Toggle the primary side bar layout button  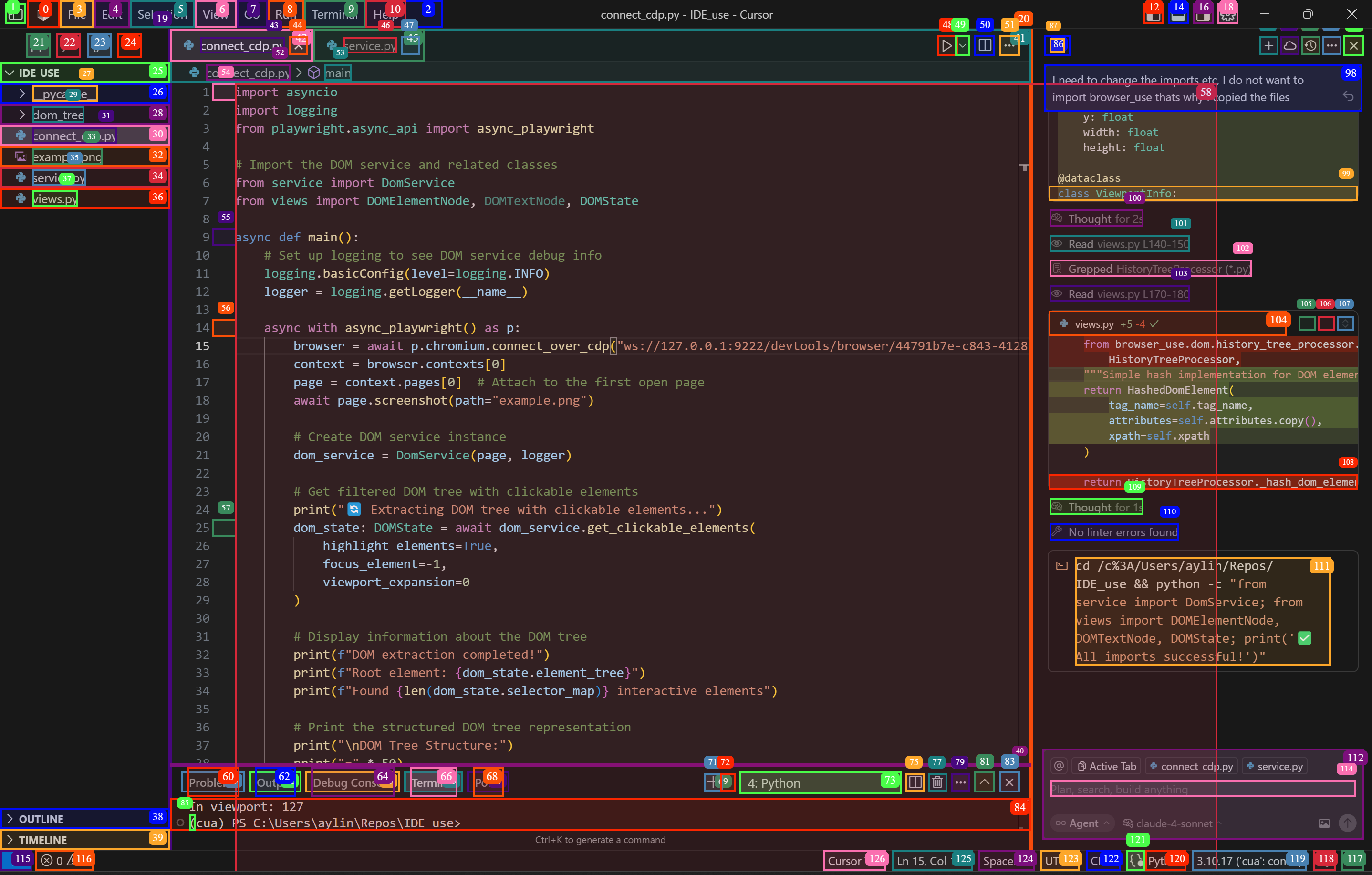click(1153, 15)
